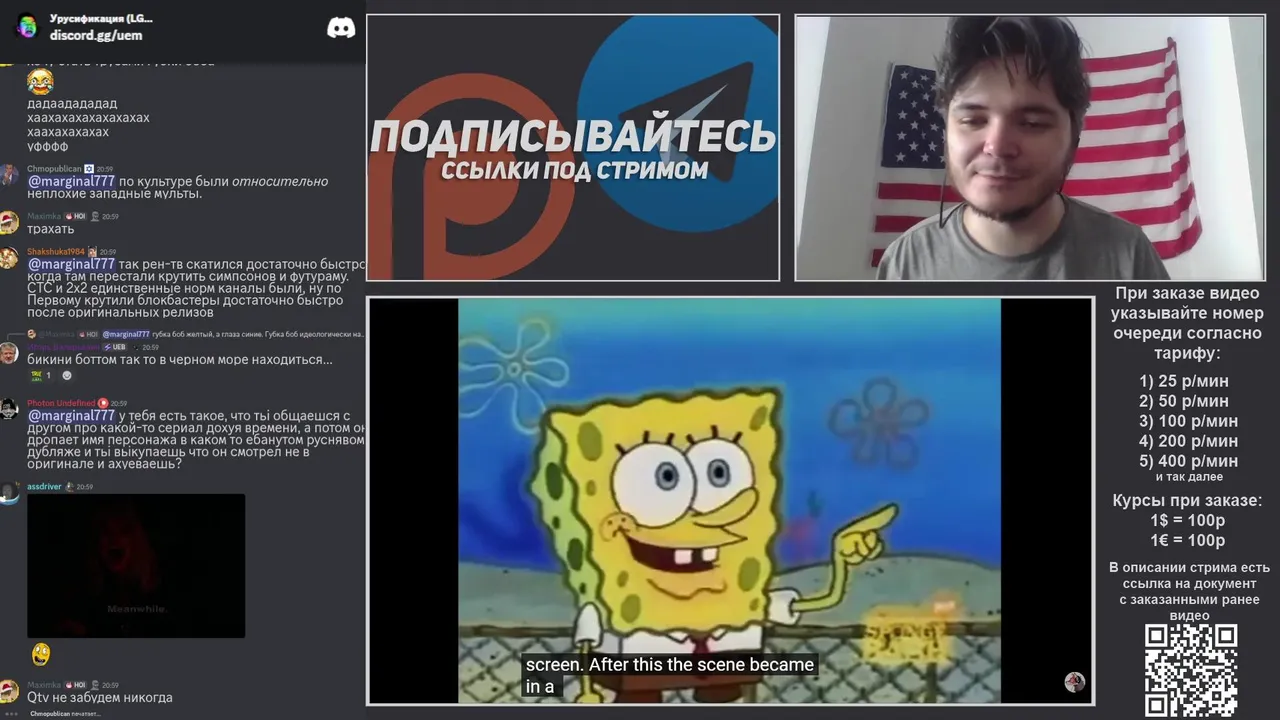Click the @marginal777 mention in Shakshuka1984's message
Image resolution: width=1280 pixels, height=720 pixels.
point(71,265)
